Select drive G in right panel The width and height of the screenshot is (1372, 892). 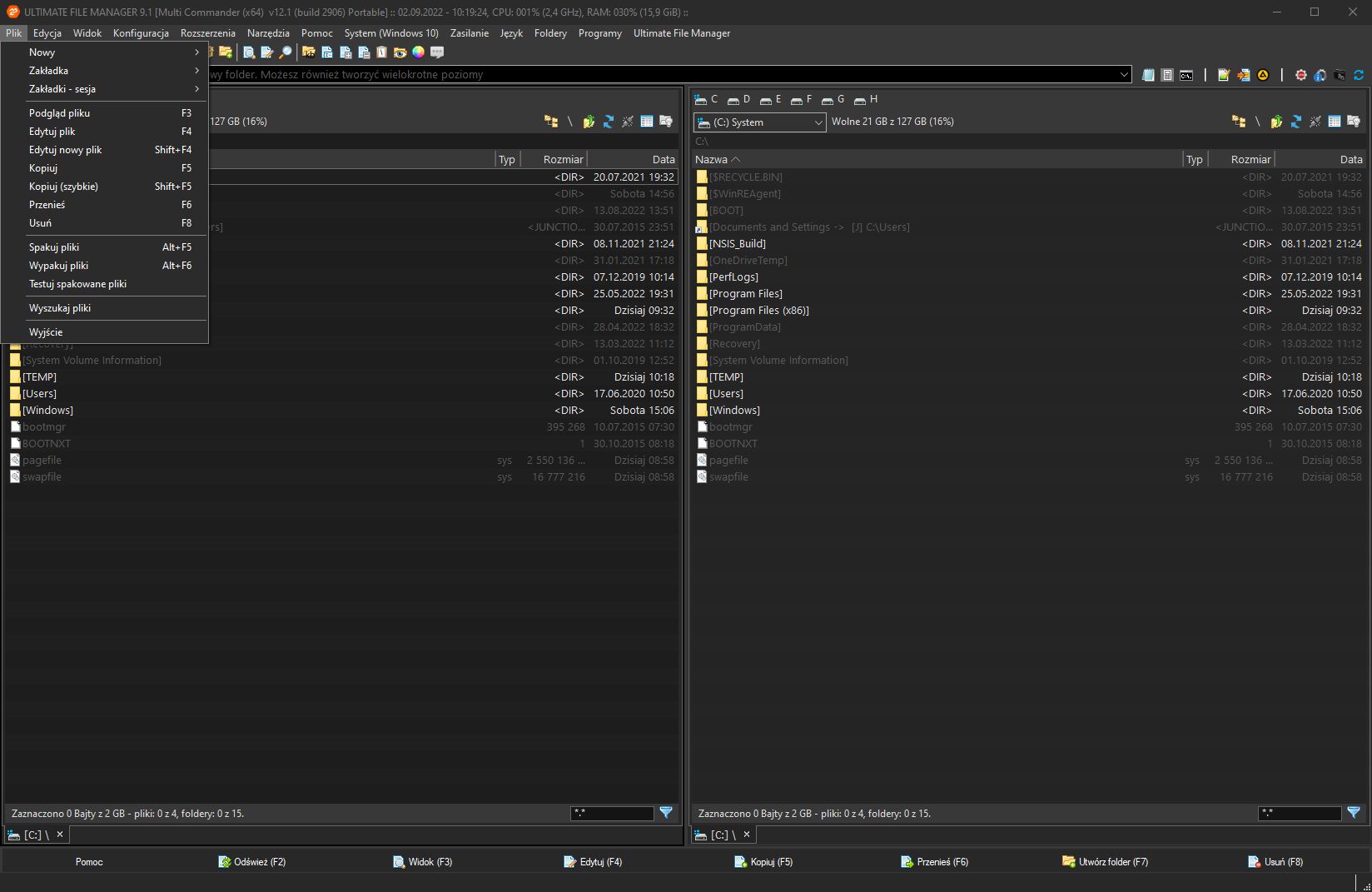coord(833,99)
